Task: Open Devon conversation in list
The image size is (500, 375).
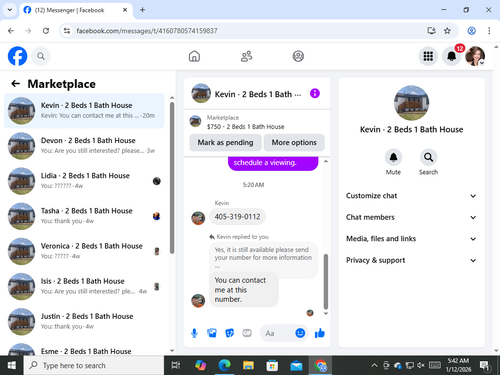Action: [x=84, y=146]
